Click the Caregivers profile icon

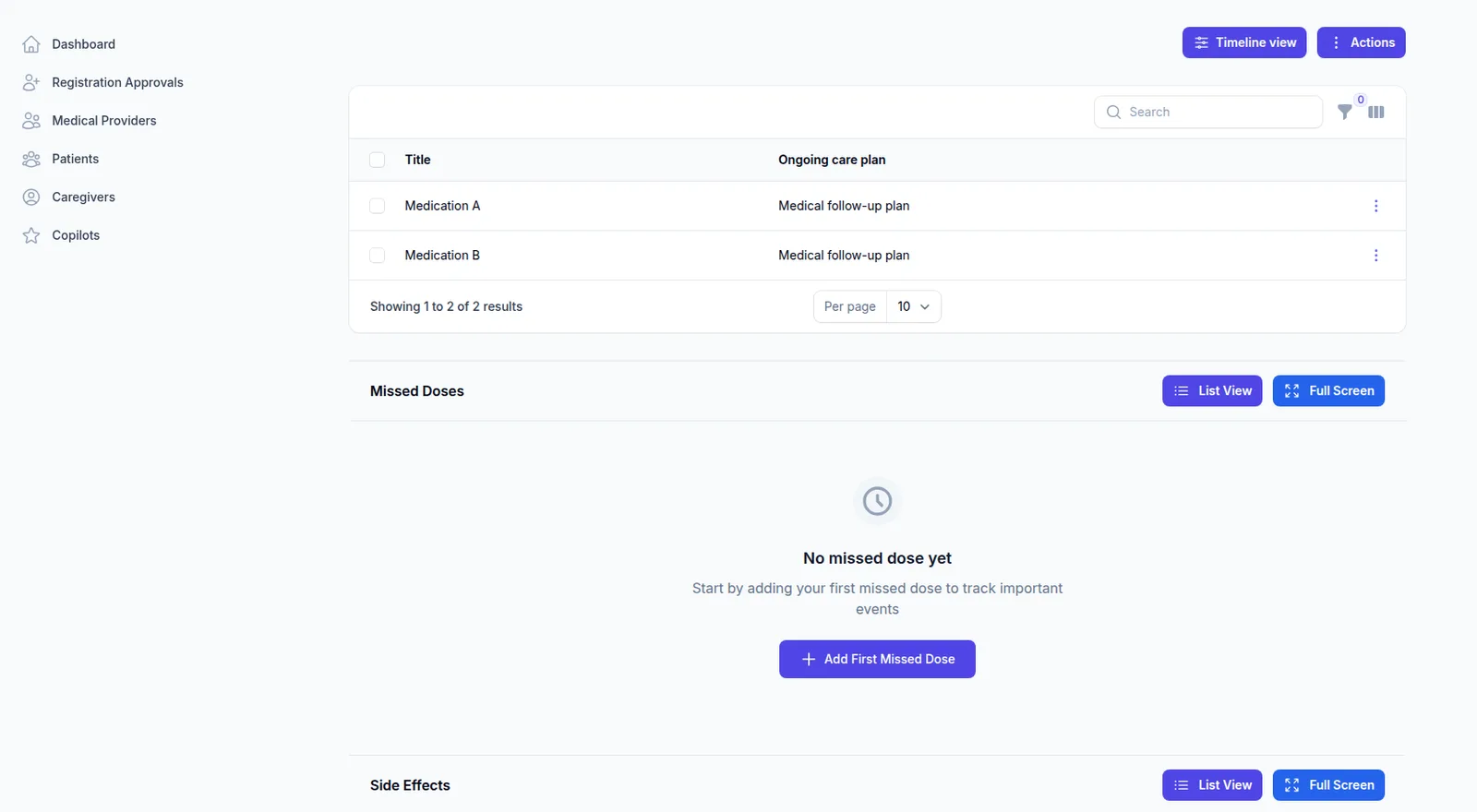[31, 197]
